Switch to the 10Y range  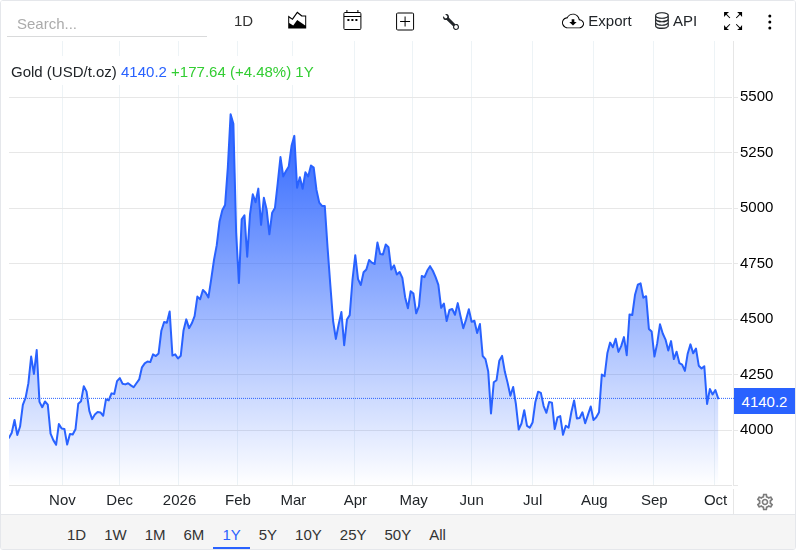308,535
